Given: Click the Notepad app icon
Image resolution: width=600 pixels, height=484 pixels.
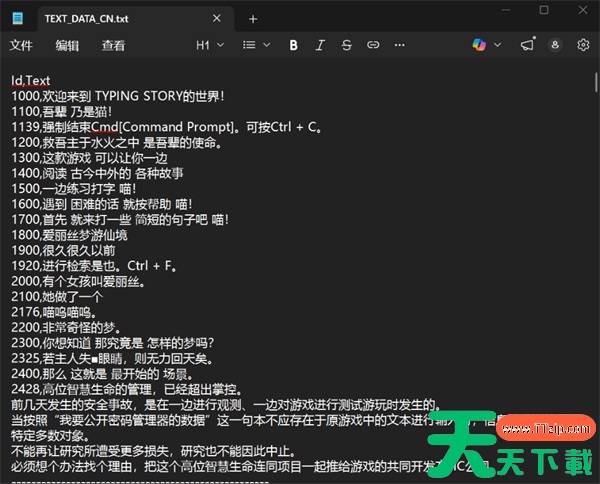Looking at the screenshot, I should click(19, 17).
